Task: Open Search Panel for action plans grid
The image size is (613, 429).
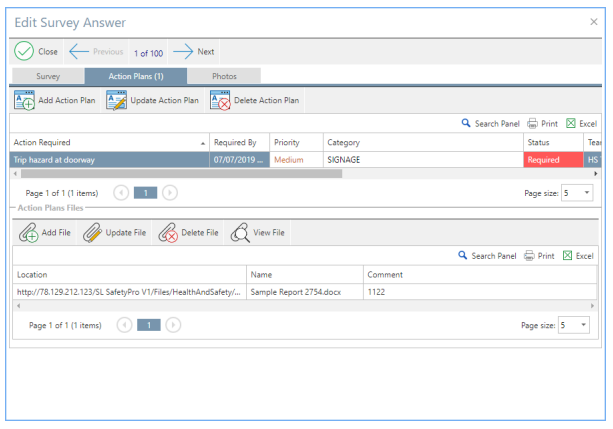Action: [x=488, y=123]
